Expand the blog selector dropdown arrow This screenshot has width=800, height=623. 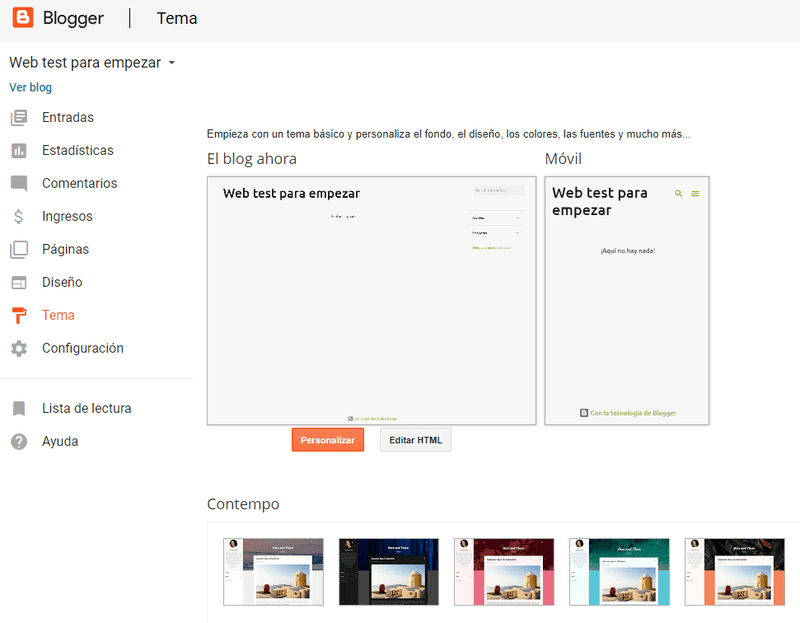(172, 63)
